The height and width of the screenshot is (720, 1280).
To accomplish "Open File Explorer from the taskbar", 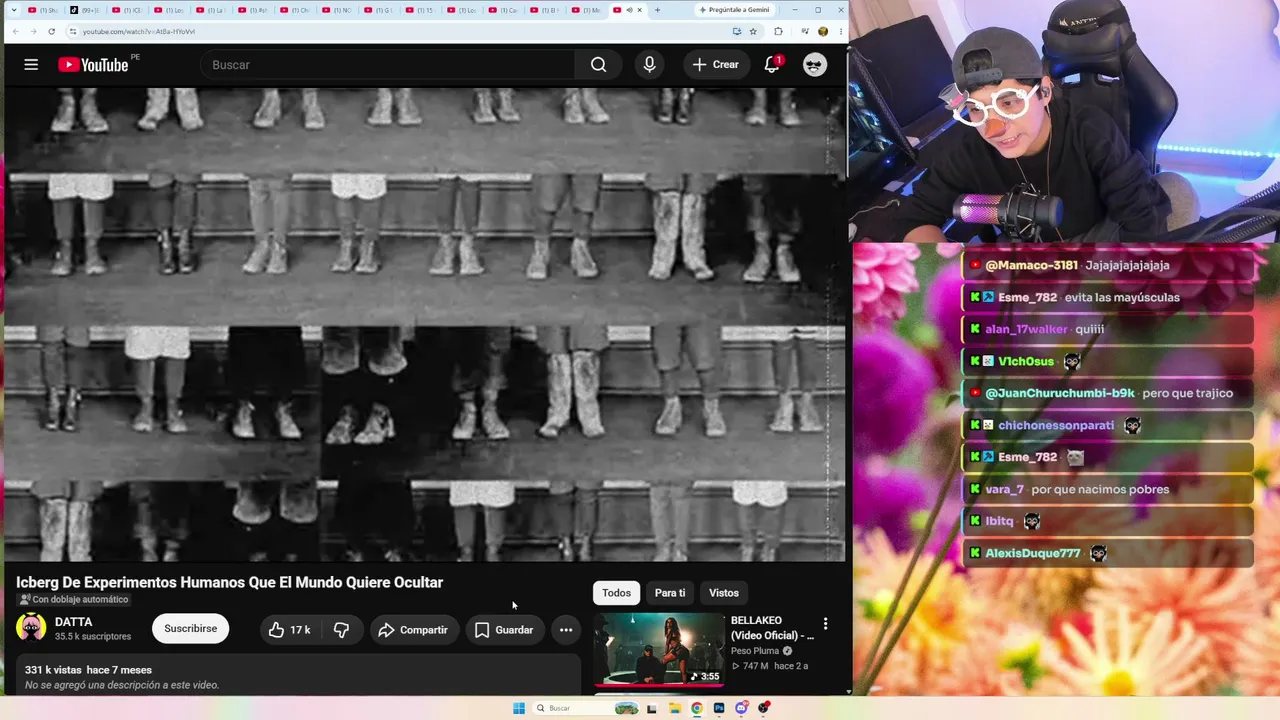I will [x=675, y=708].
